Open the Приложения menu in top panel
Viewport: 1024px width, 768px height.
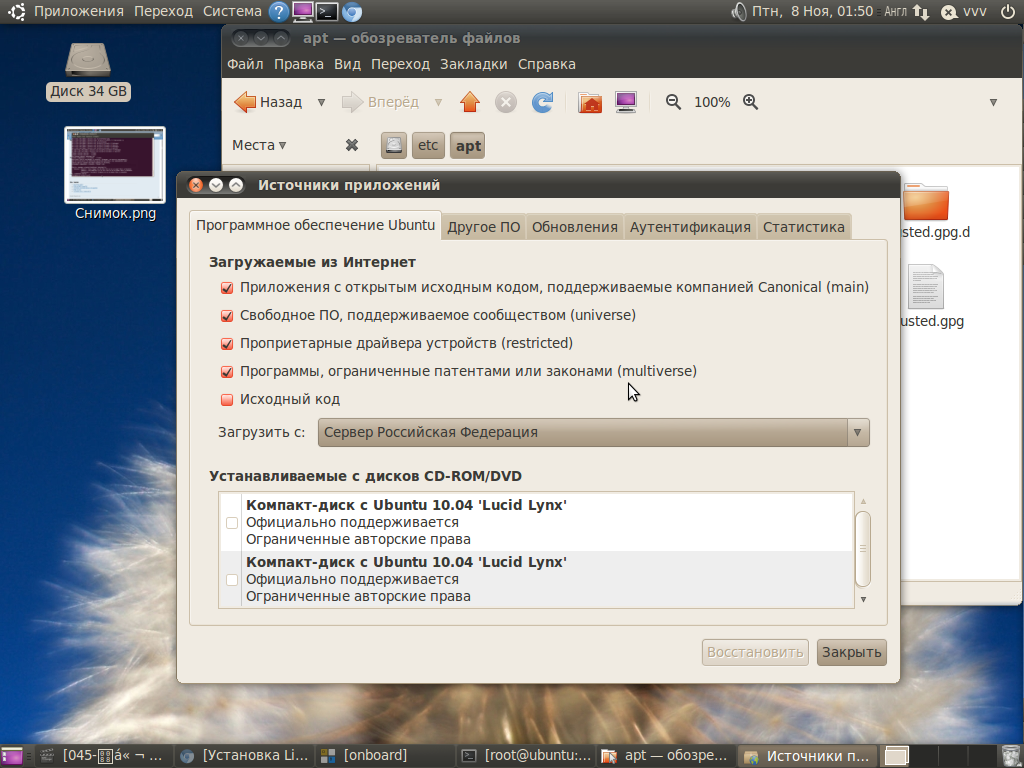(x=78, y=11)
